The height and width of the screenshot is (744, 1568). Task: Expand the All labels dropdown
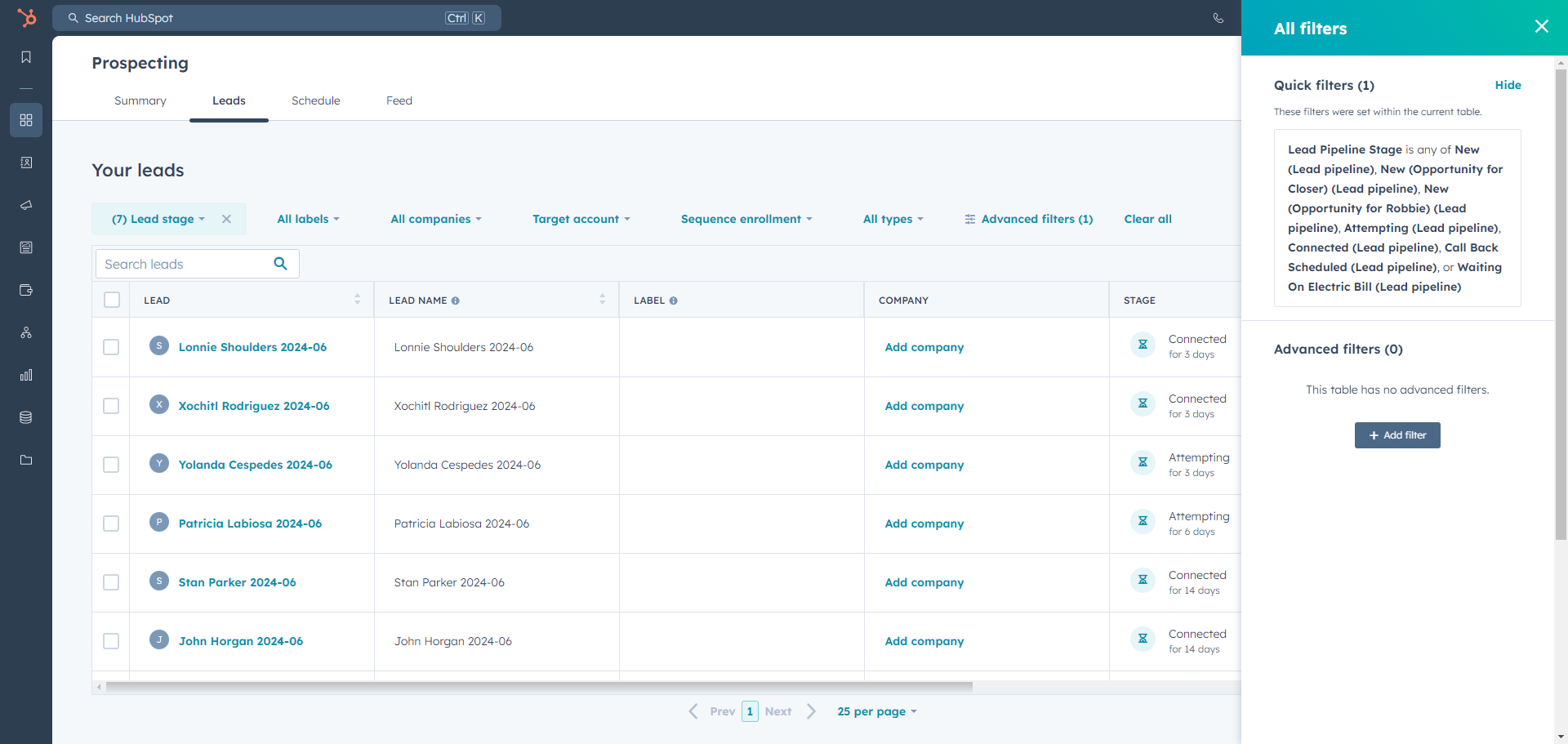click(308, 219)
